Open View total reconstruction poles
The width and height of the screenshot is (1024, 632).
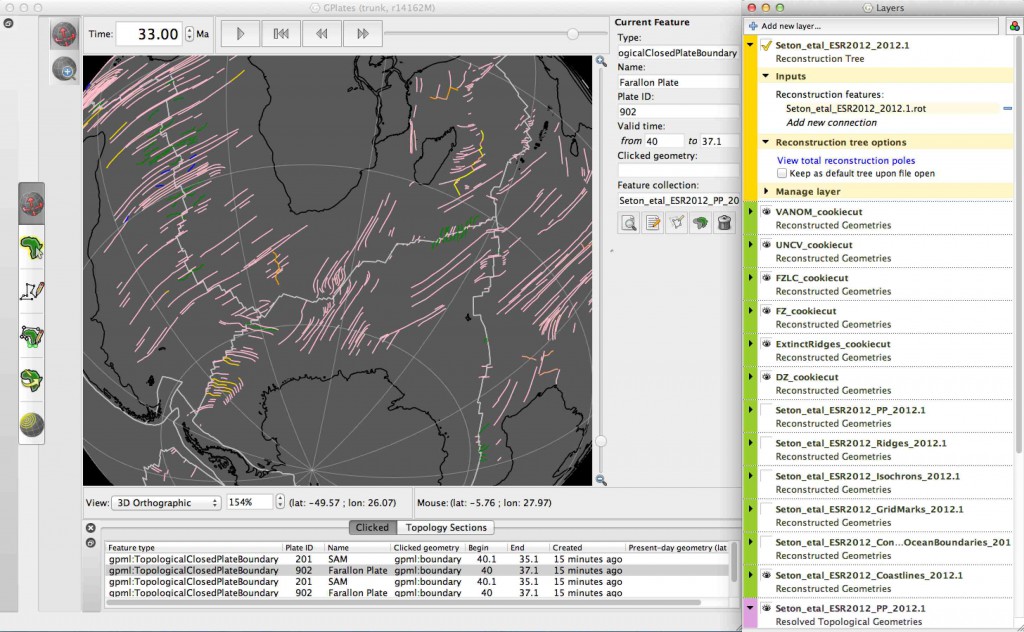coord(847,160)
